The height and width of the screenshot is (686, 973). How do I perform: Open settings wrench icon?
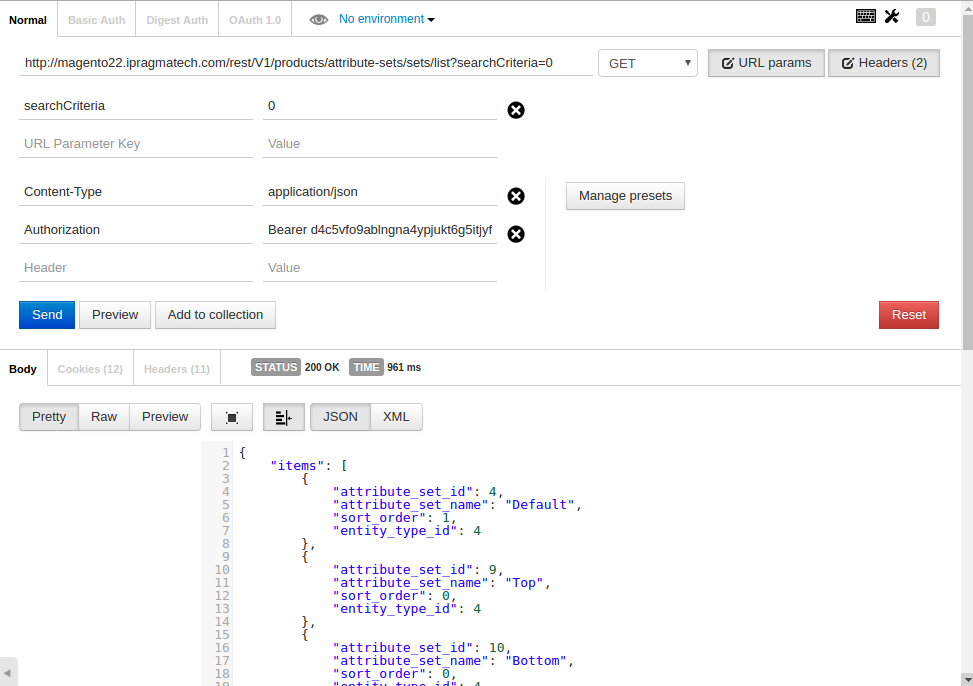[x=892, y=16]
